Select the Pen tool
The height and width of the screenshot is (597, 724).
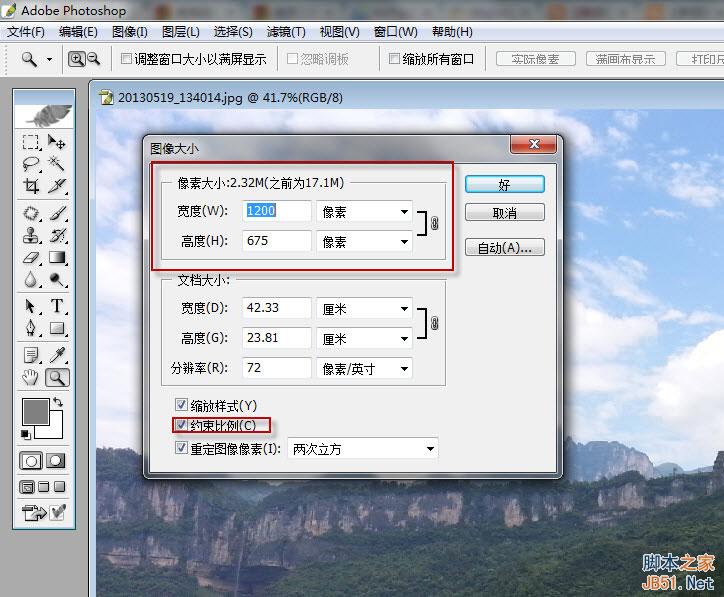[x=31, y=328]
